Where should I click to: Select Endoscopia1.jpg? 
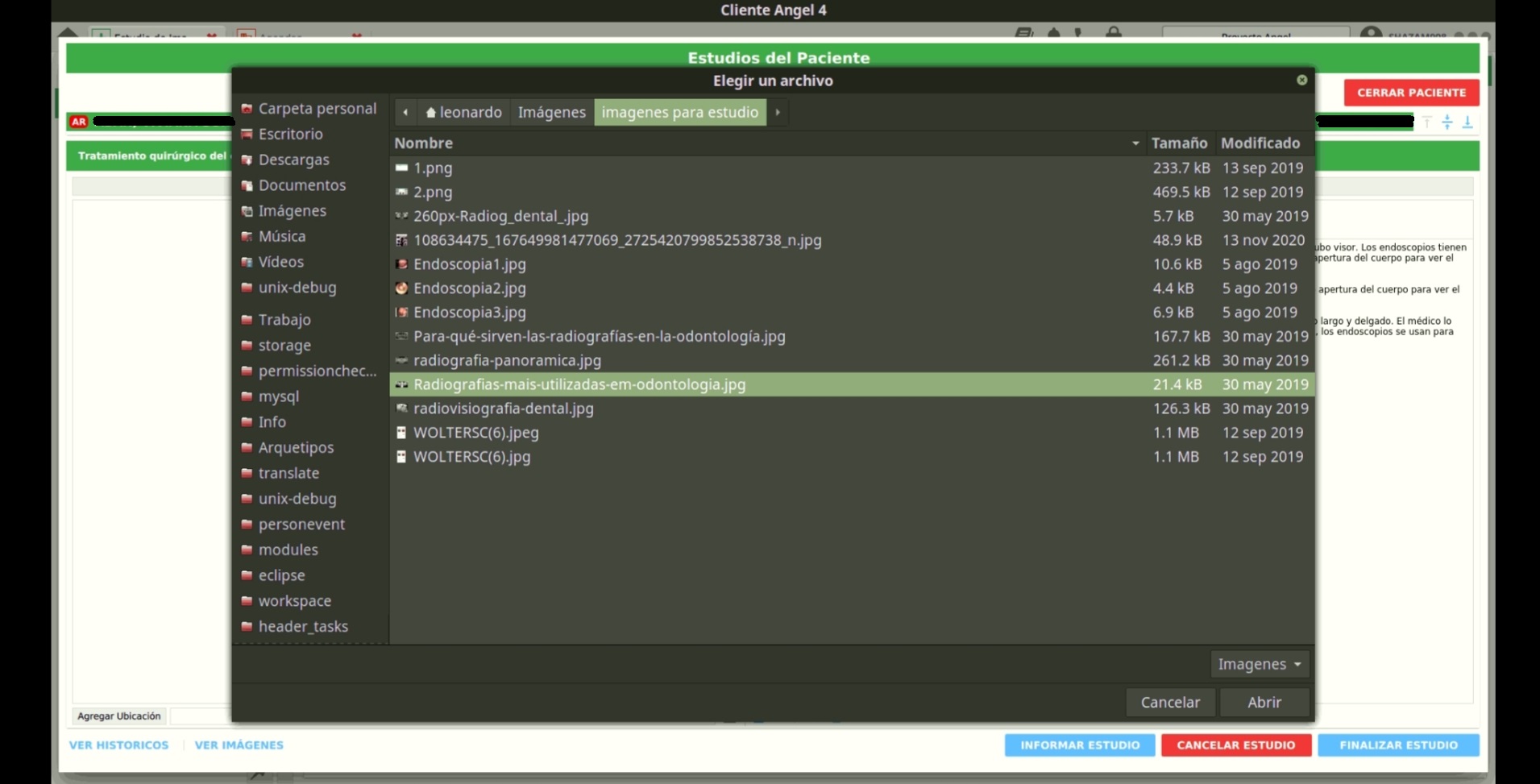[852, 265]
